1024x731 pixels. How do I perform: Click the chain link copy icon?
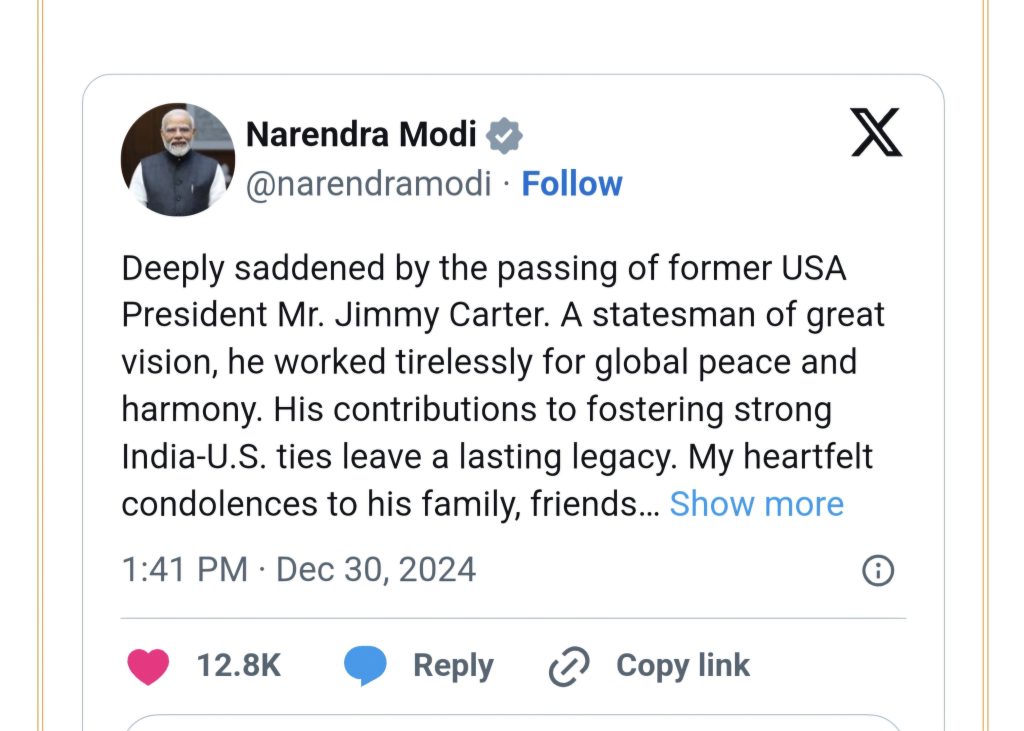(x=569, y=666)
